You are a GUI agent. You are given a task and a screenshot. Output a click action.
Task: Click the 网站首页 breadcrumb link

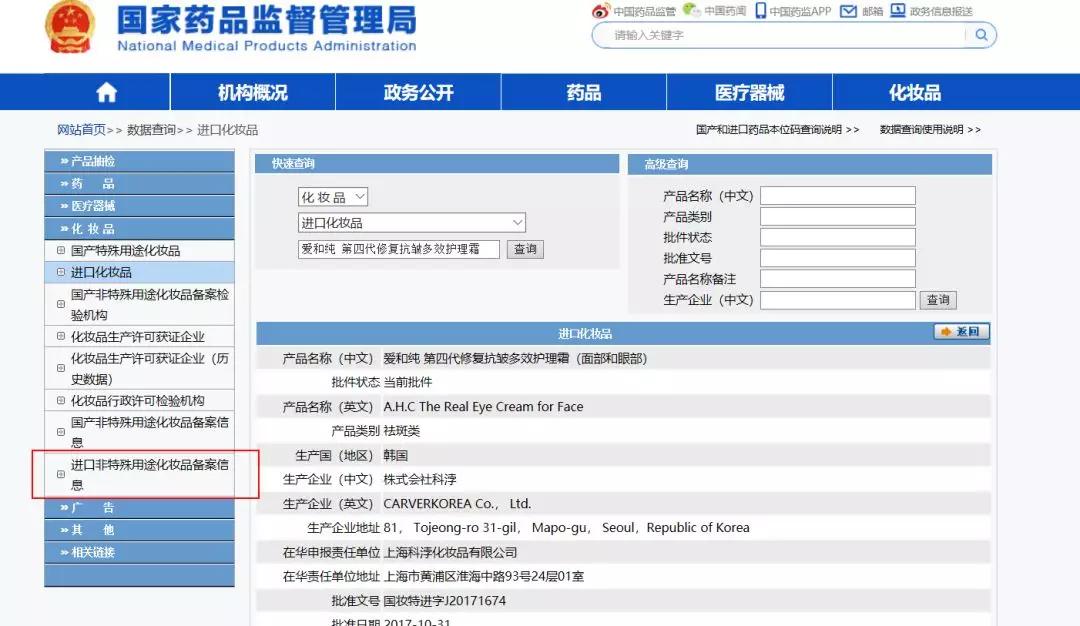80,129
